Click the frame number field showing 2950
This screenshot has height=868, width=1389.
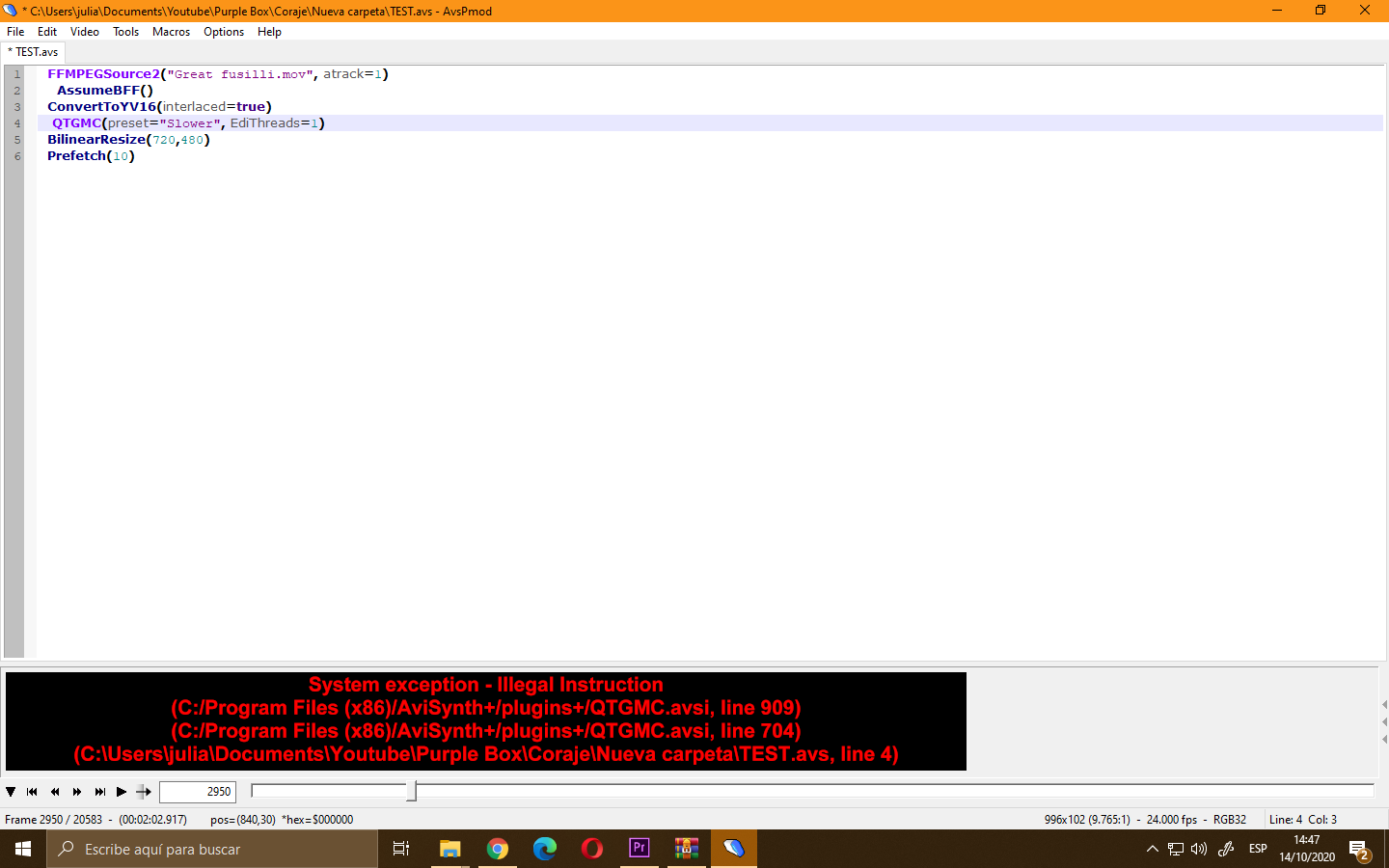click(198, 792)
